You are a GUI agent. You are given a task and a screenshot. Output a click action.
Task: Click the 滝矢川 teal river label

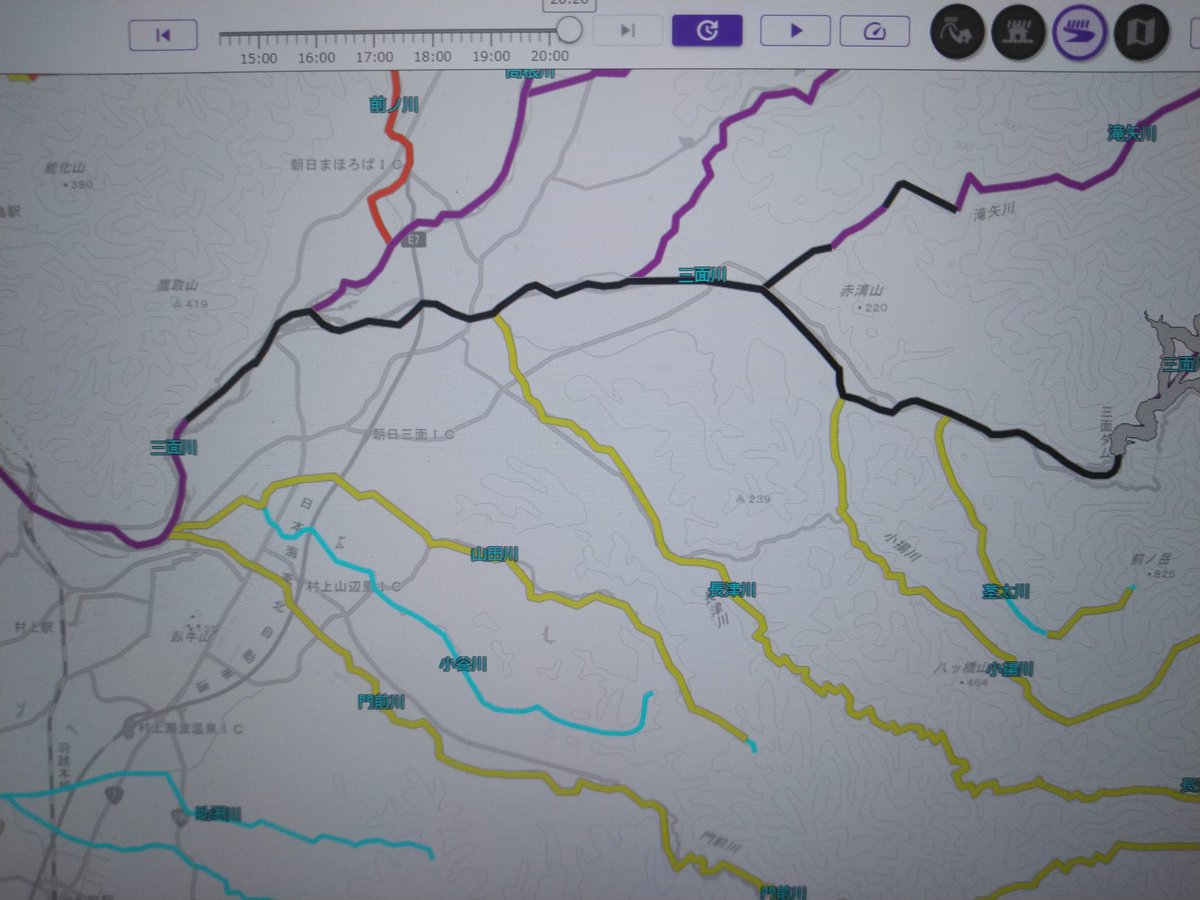pyautogui.click(x=1132, y=133)
